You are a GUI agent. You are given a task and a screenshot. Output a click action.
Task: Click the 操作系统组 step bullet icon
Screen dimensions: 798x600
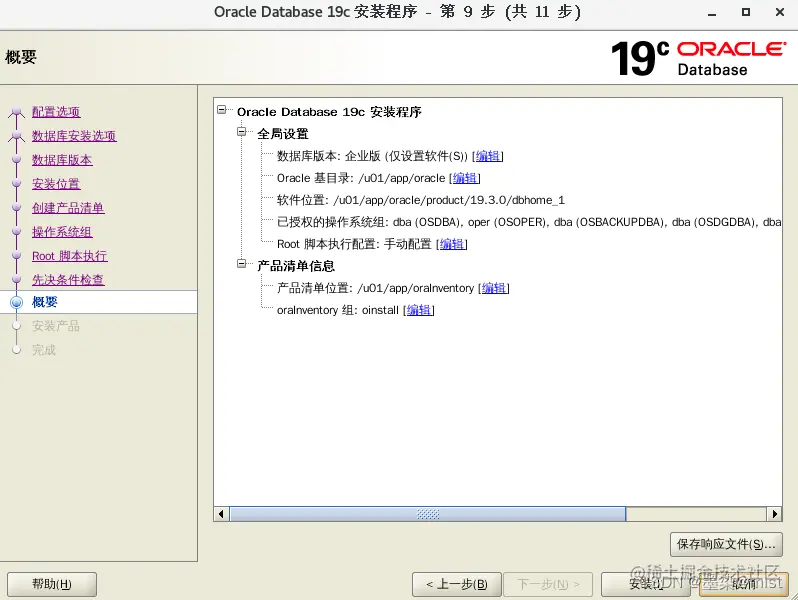tap(17, 232)
